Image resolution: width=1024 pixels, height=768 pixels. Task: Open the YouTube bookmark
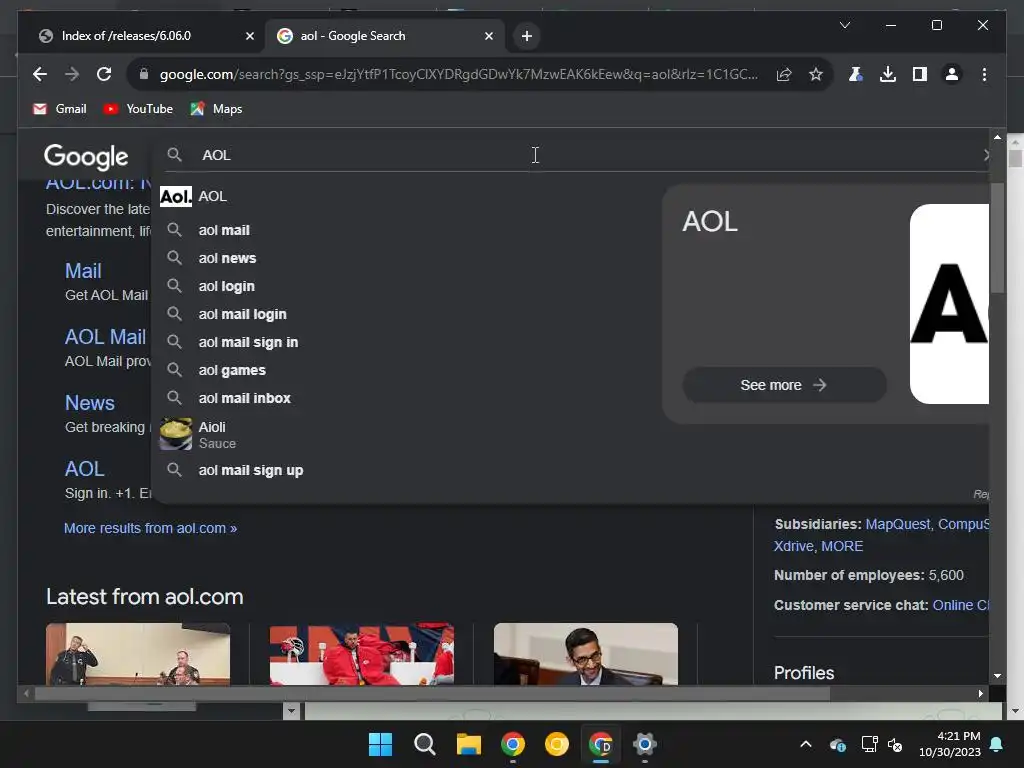[x=138, y=109]
